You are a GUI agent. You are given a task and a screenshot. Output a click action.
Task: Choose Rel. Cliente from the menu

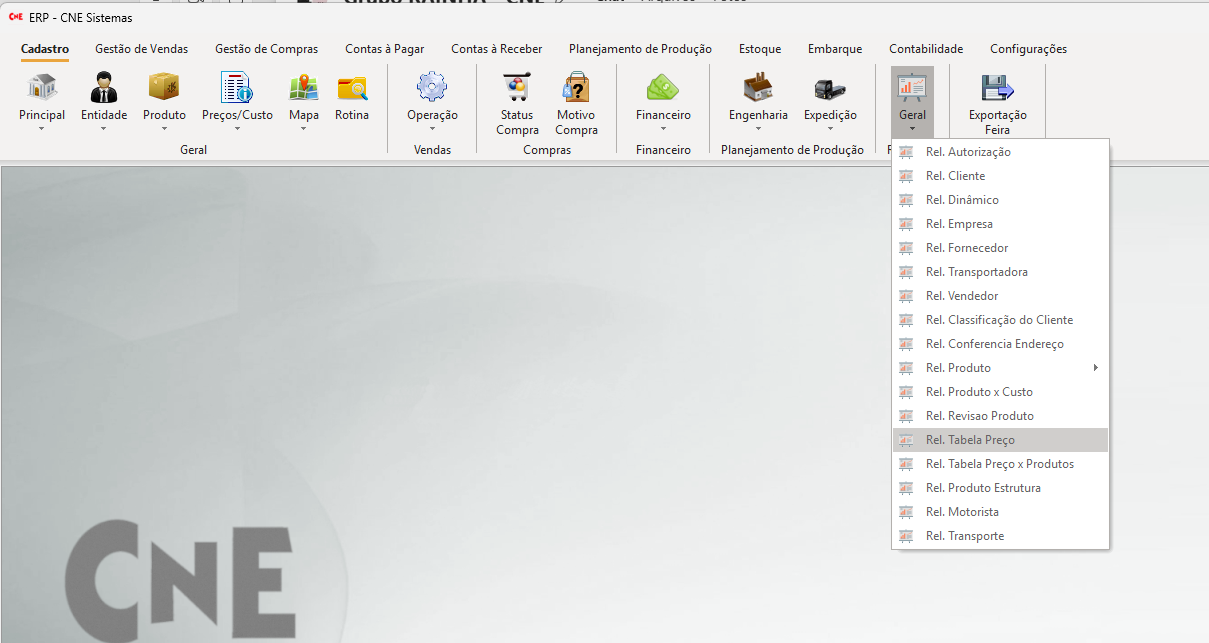click(955, 176)
